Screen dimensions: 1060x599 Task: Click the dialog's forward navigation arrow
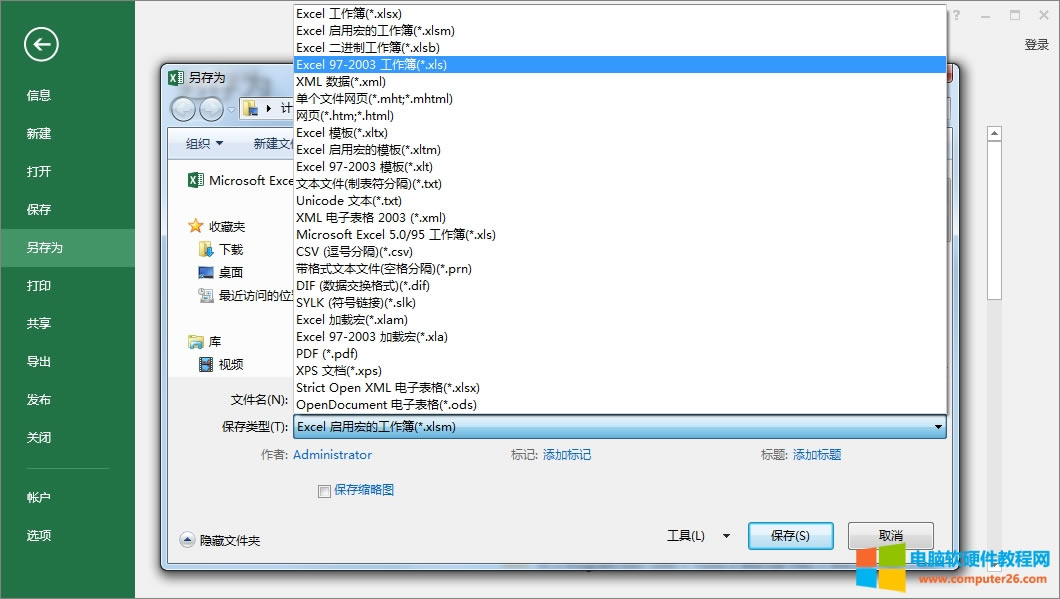[211, 109]
